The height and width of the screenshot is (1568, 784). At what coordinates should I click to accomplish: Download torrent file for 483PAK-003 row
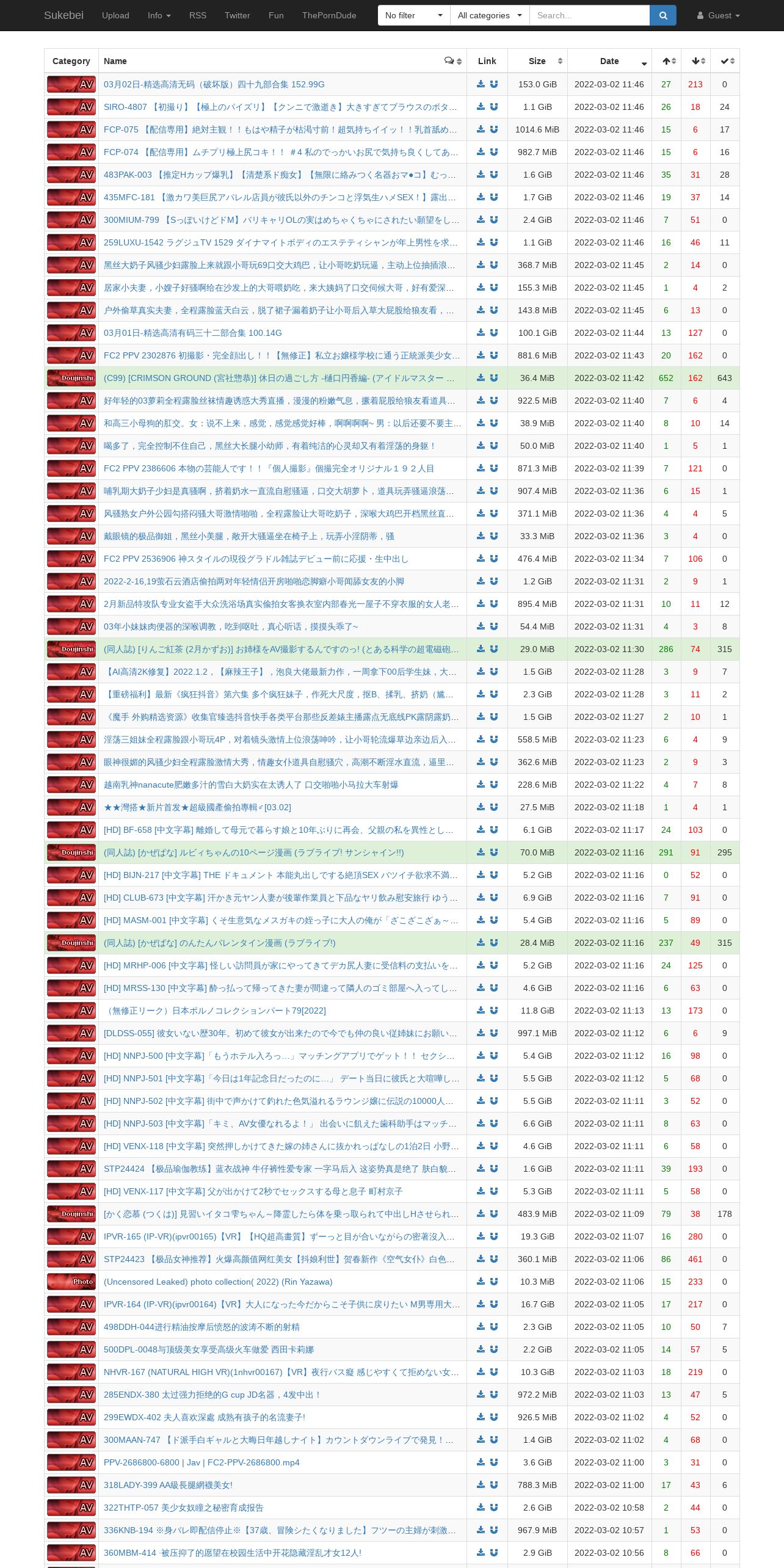(x=481, y=175)
